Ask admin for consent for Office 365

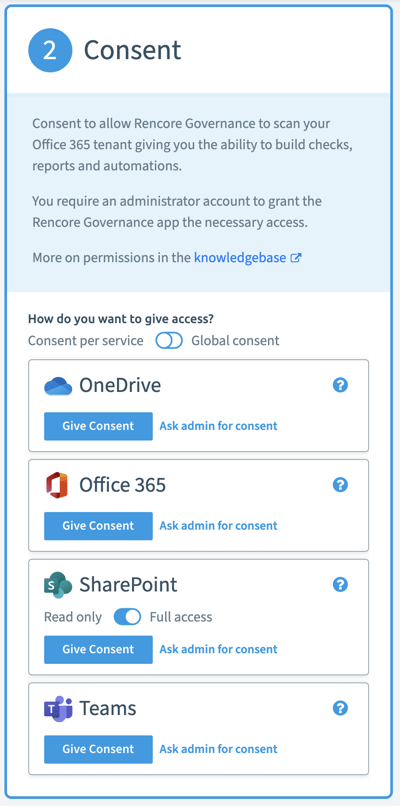pos(219,526)
